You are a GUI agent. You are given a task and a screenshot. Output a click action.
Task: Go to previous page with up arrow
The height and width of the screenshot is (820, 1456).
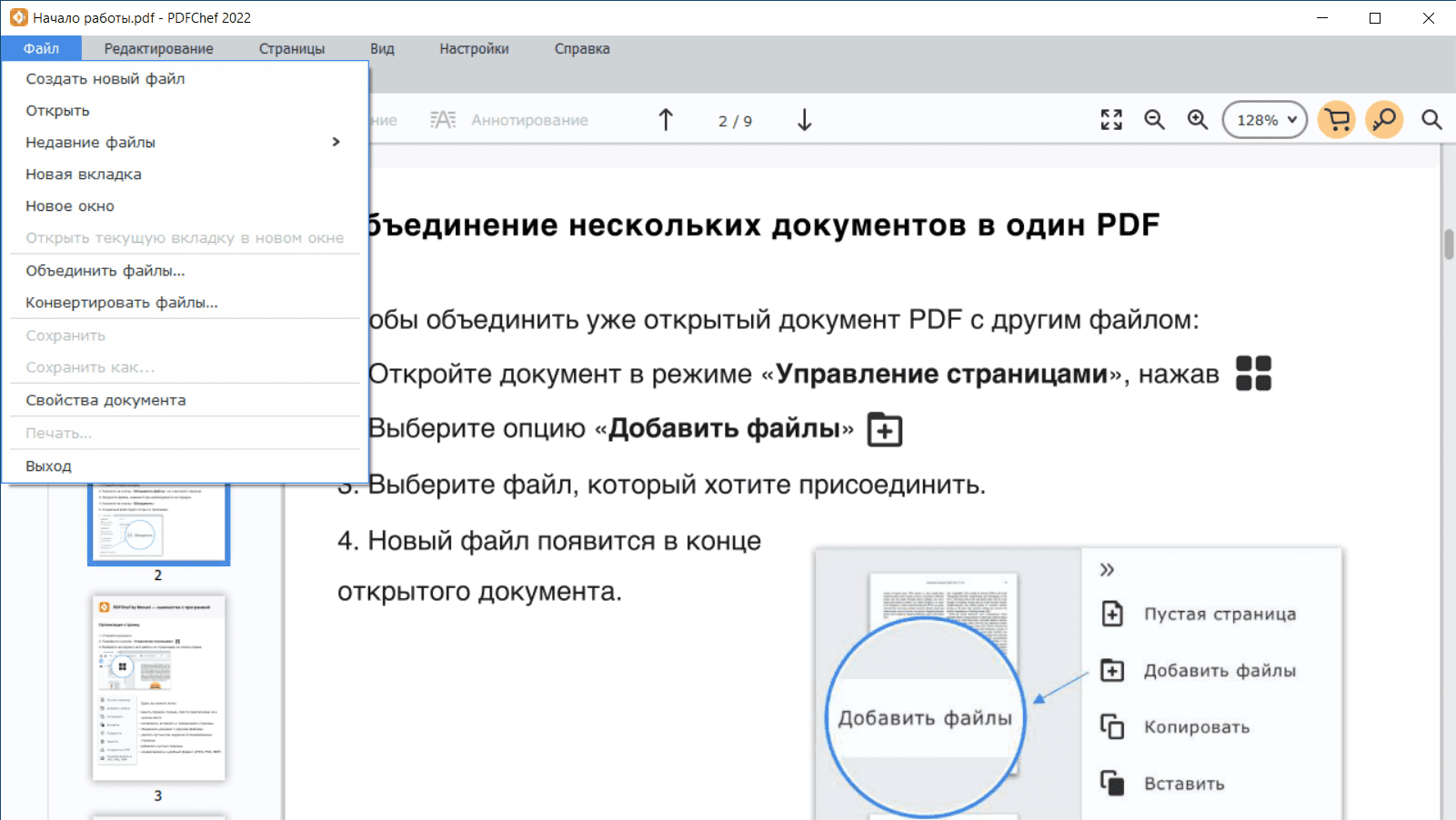click(666, 120)
